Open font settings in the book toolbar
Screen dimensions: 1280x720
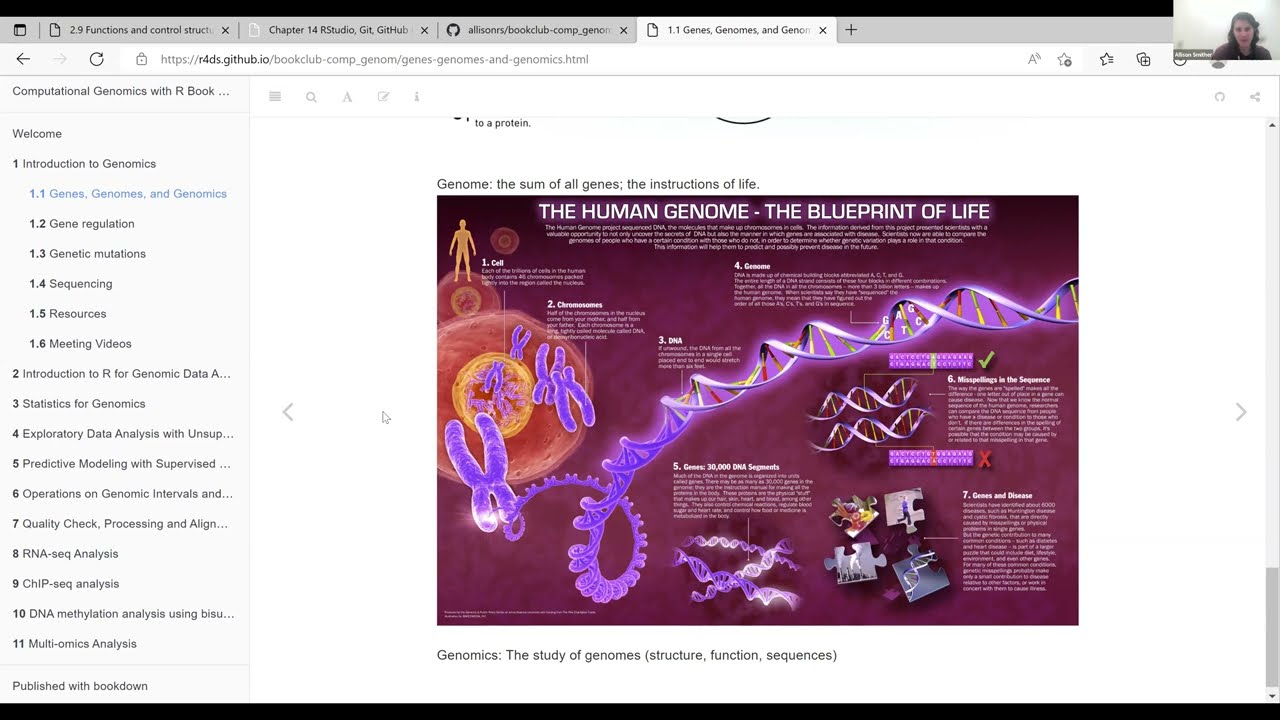point(347,97)
